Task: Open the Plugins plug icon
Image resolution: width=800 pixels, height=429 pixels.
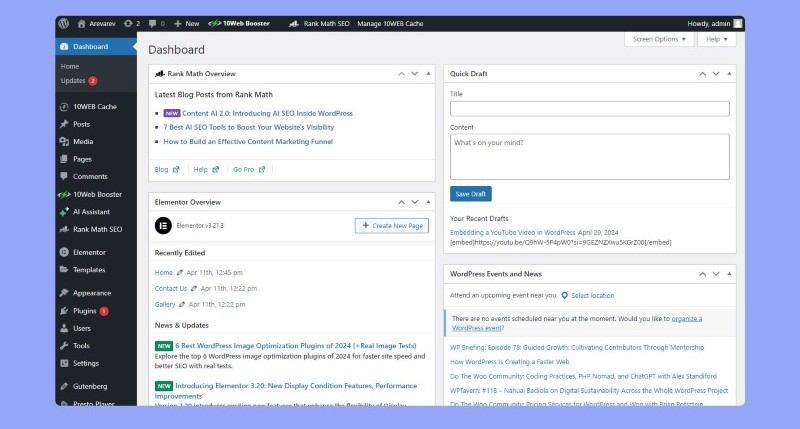Action: click(x=64, y=311)
